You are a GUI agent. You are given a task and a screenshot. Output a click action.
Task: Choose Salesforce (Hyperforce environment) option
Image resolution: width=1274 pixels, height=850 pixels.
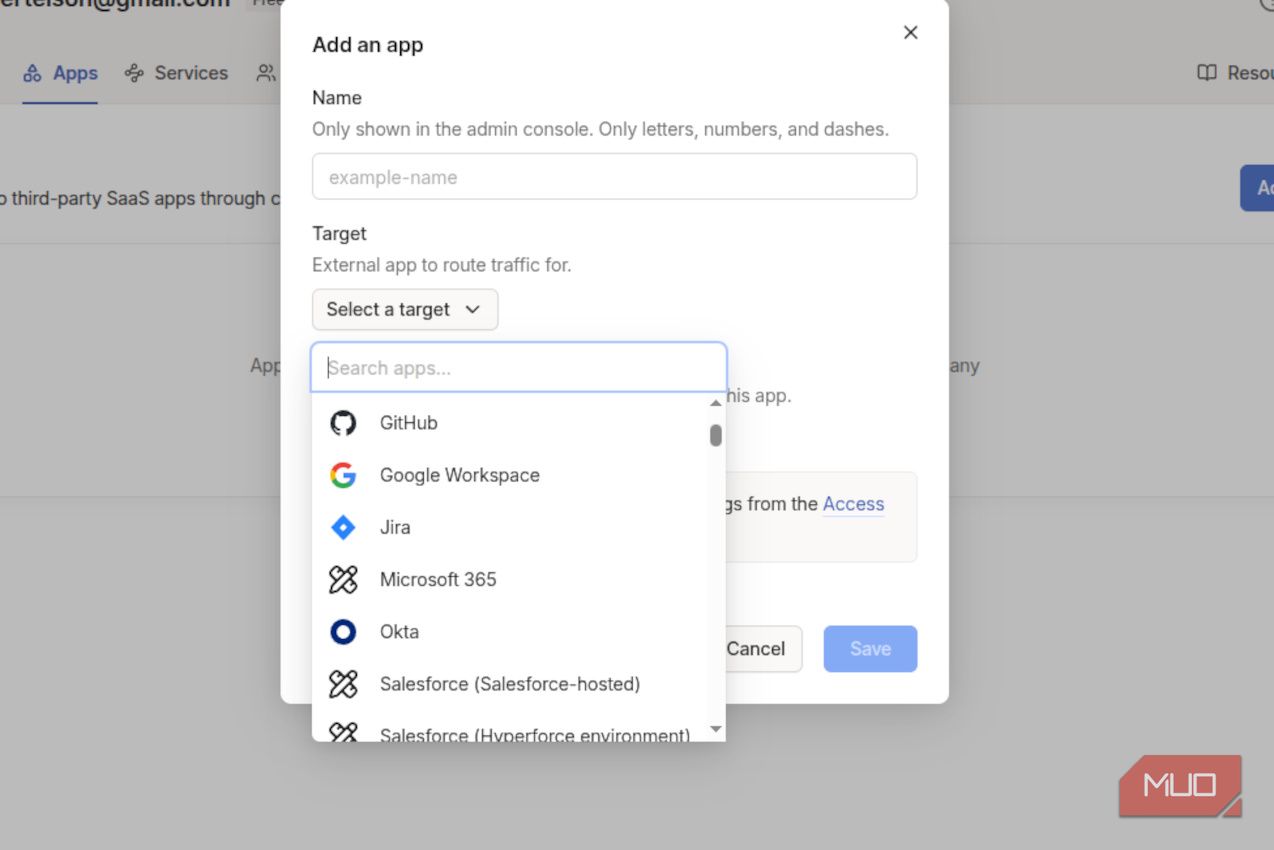point(510,730)
